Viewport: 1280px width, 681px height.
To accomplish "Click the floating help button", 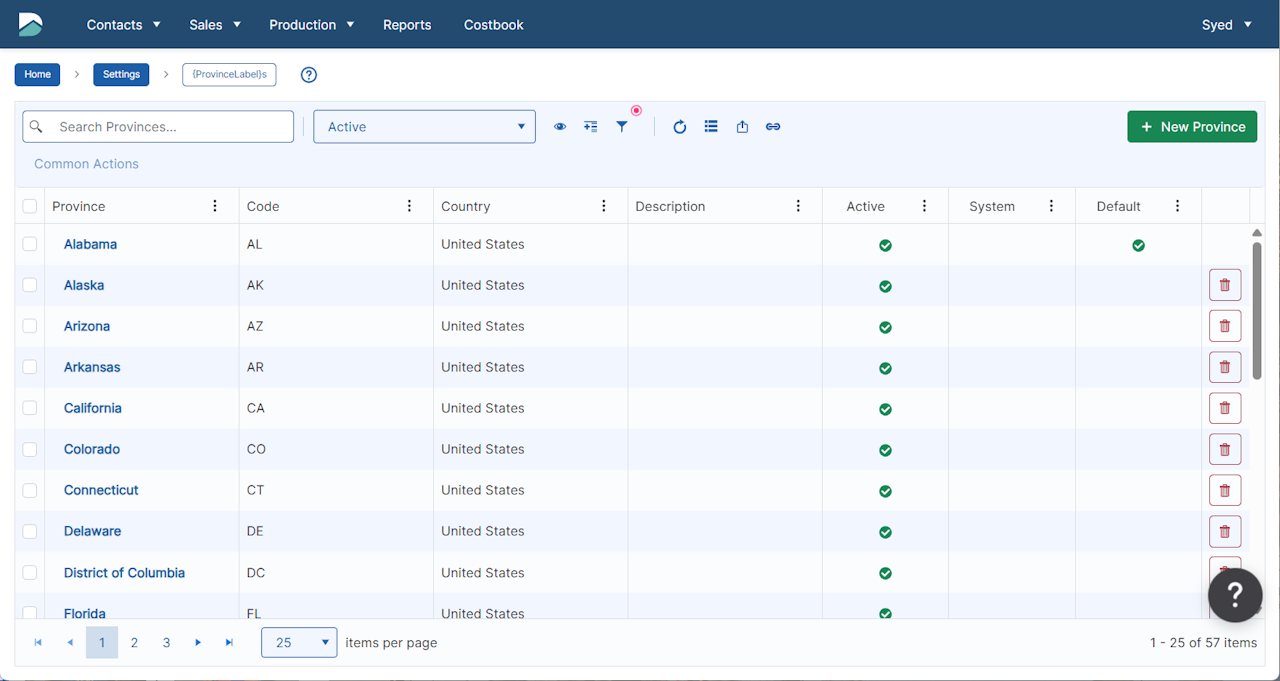I will pos(1234,595).
